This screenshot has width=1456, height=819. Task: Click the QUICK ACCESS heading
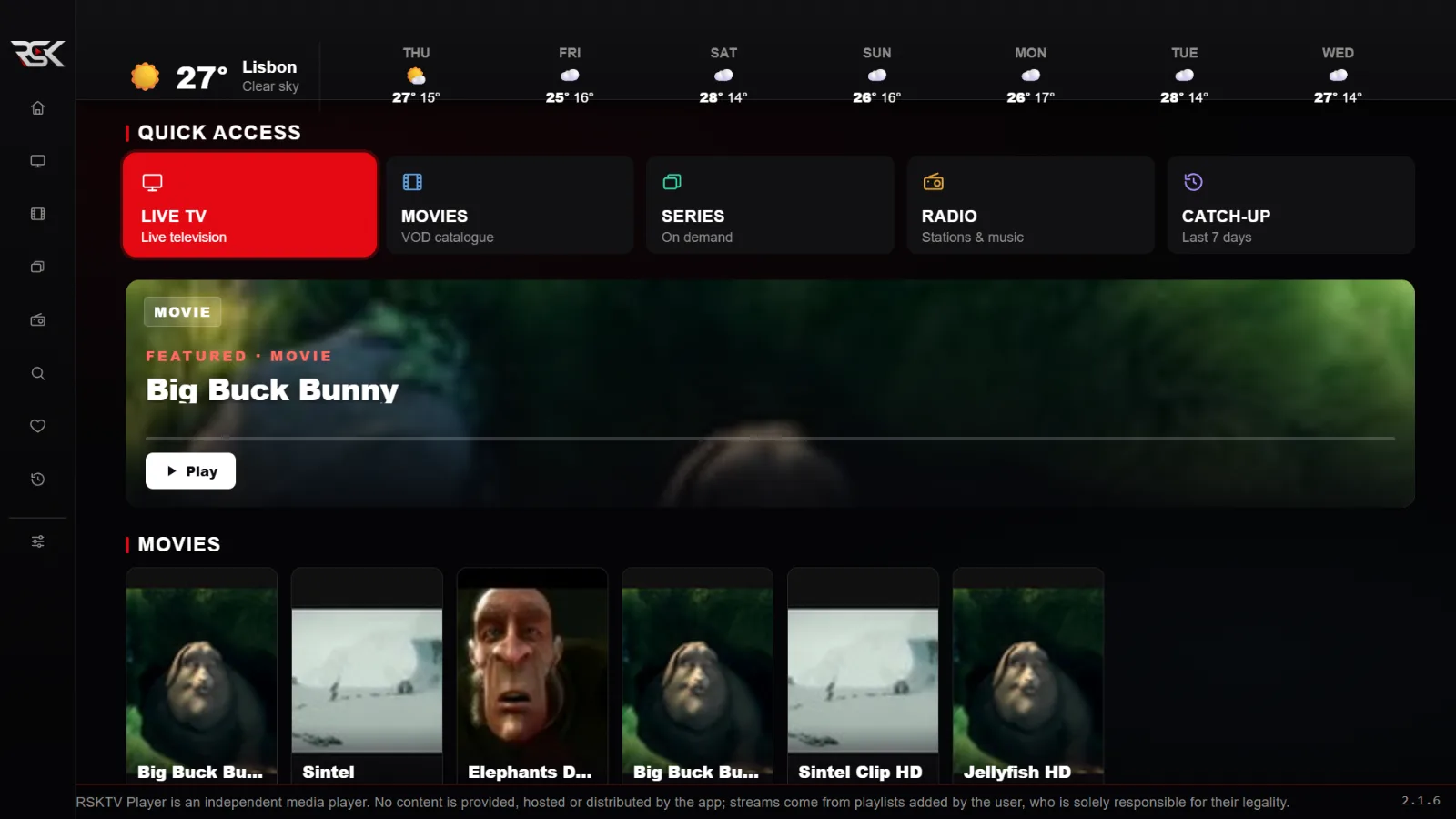[219, 133]
